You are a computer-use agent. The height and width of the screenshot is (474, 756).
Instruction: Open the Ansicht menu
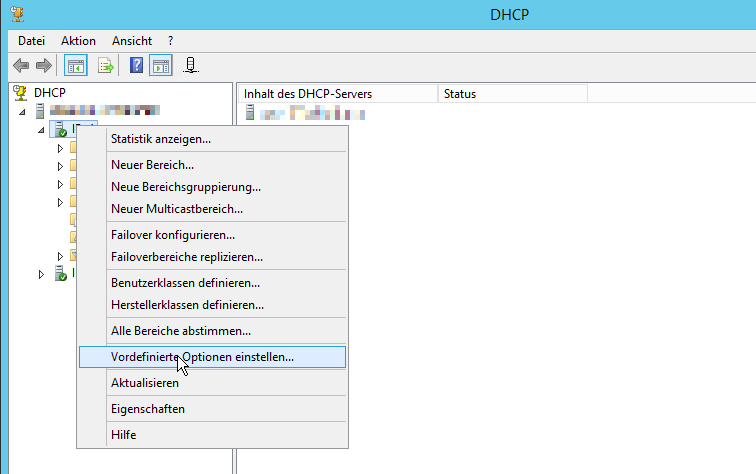click(x=132, y=41)
